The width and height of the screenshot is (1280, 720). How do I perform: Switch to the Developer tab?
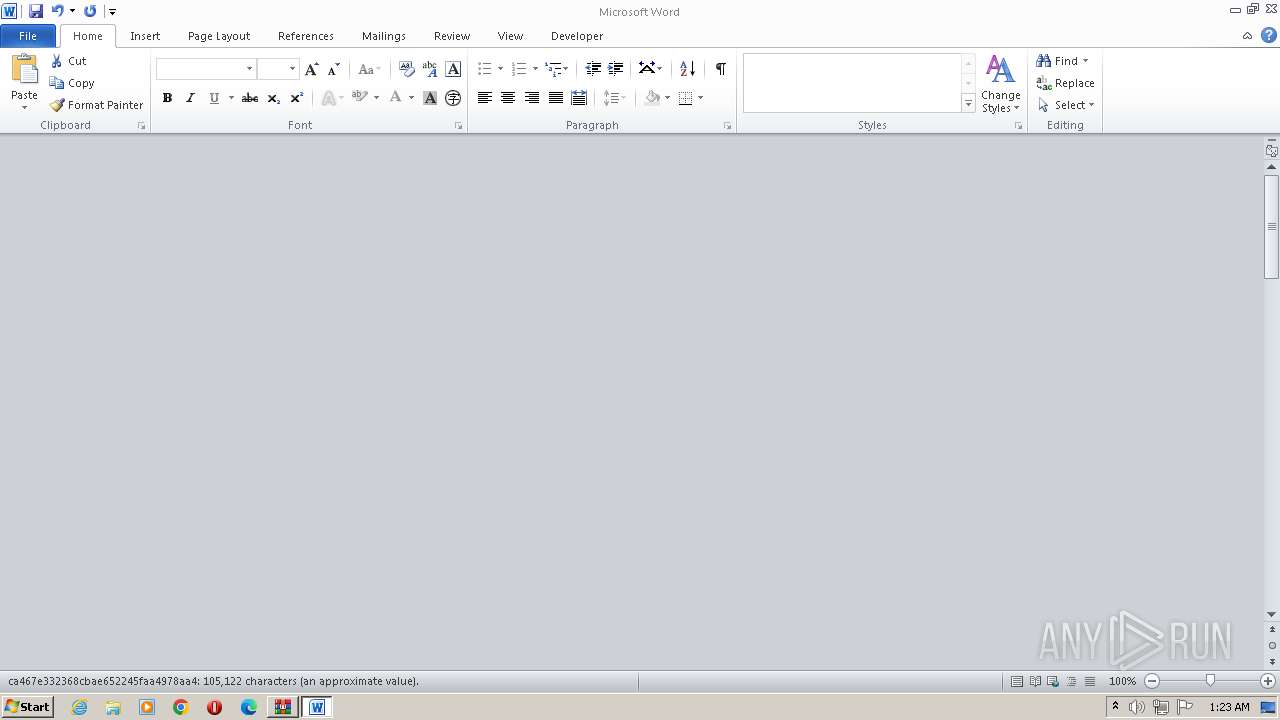pos(577,36)
